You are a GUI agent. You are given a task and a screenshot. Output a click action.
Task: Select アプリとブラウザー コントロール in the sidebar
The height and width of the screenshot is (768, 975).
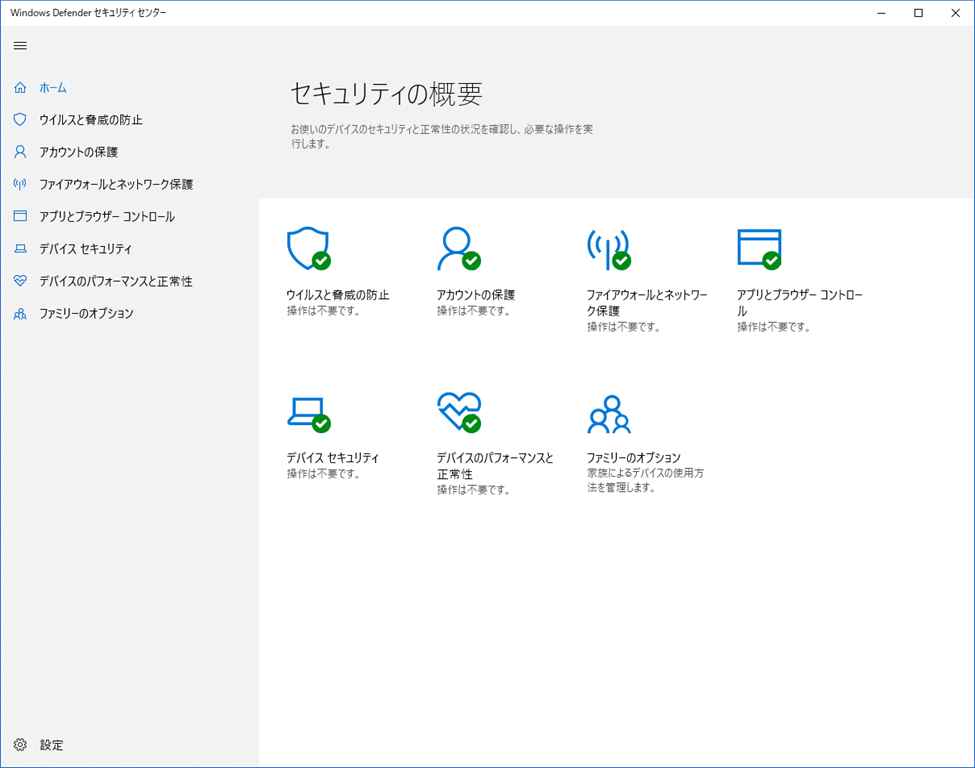click(x=107, y=217)
